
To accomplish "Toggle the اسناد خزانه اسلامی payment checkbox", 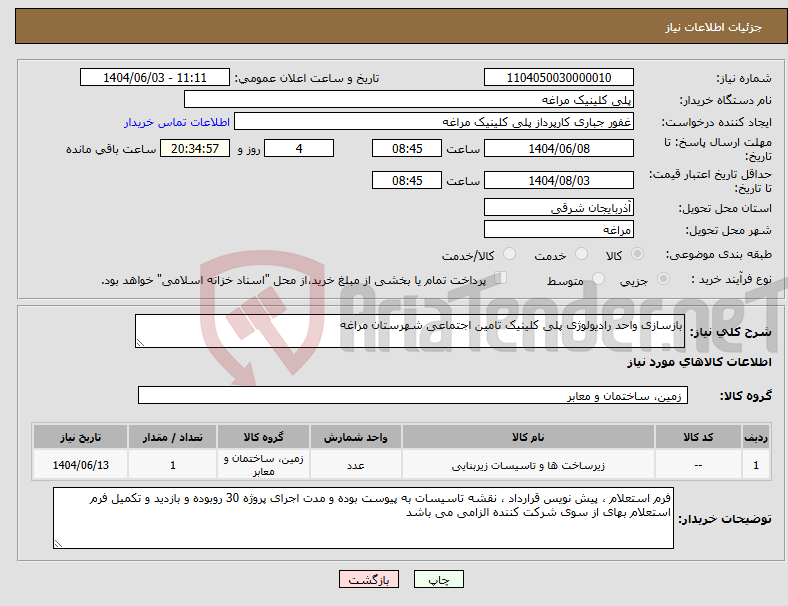I will [501, 277].
